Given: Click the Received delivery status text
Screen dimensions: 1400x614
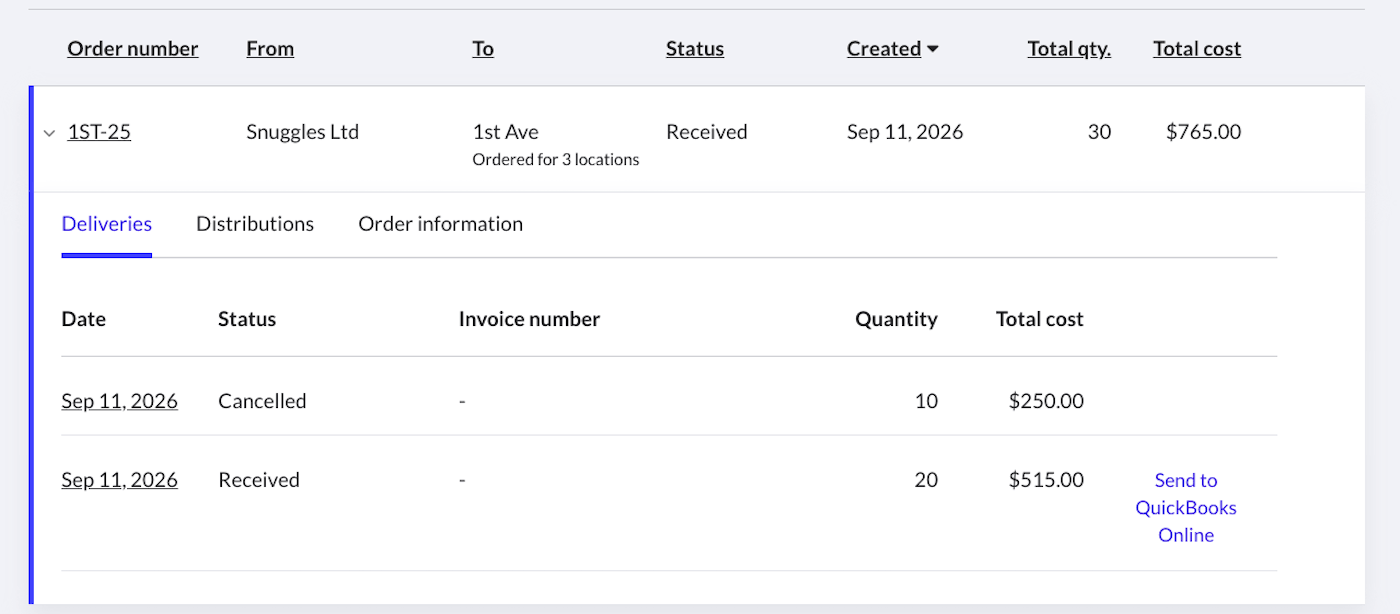Looking at the screenshot, I should coord(259,480).
